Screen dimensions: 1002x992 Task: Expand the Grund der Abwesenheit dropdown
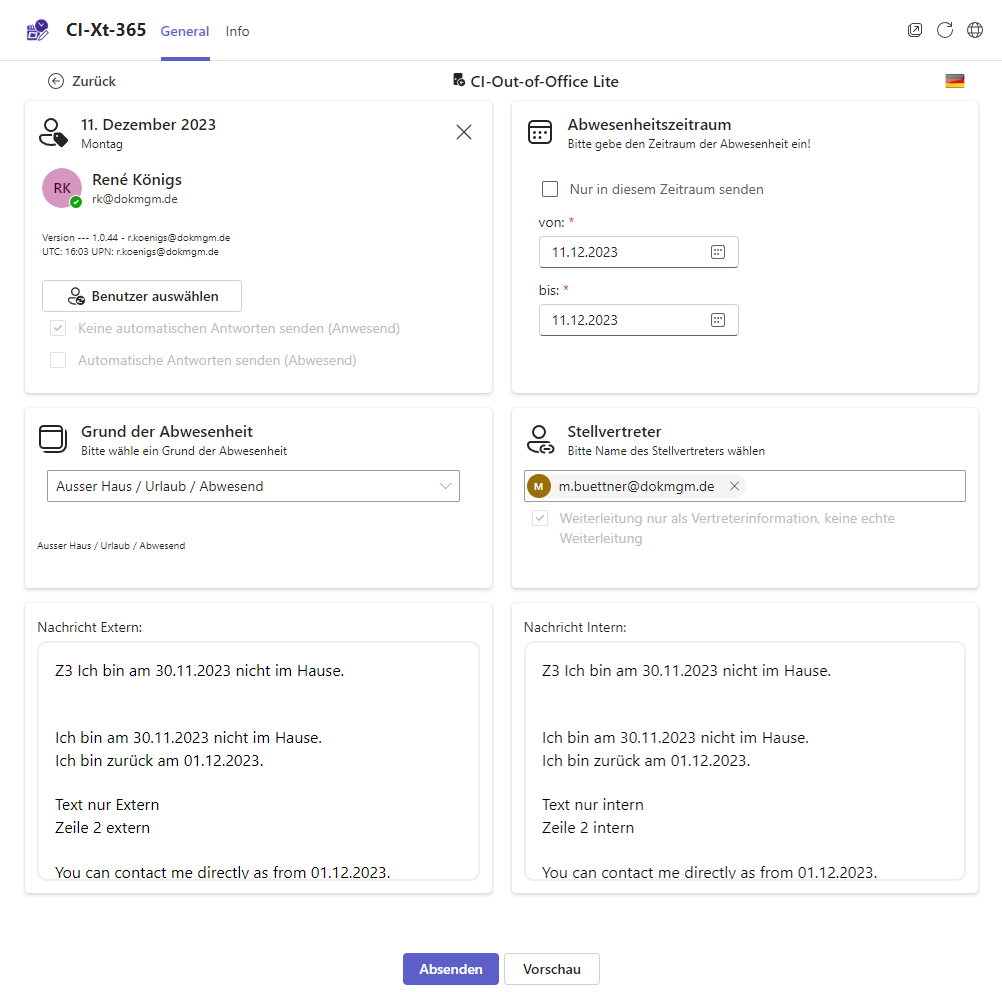click(x=446, y=486)
